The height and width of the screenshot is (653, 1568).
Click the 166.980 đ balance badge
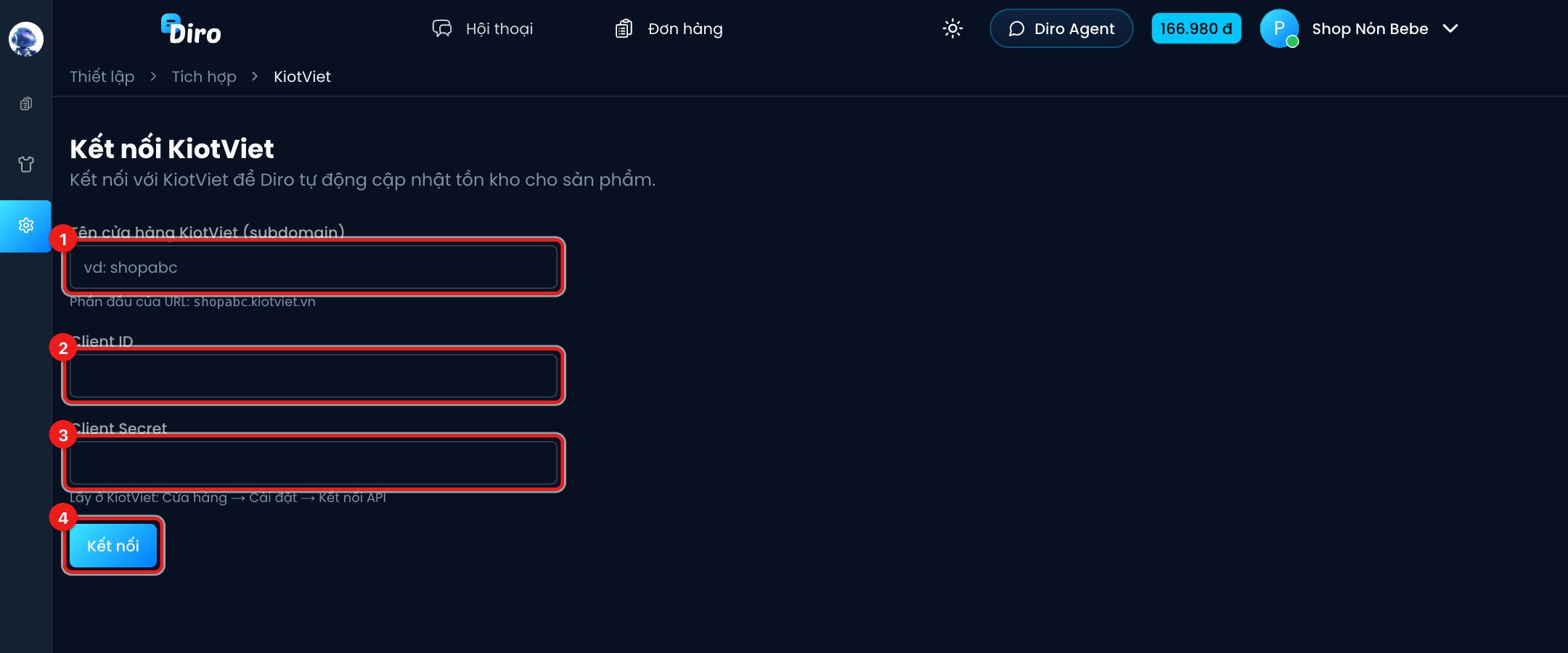click(1196, 28)
